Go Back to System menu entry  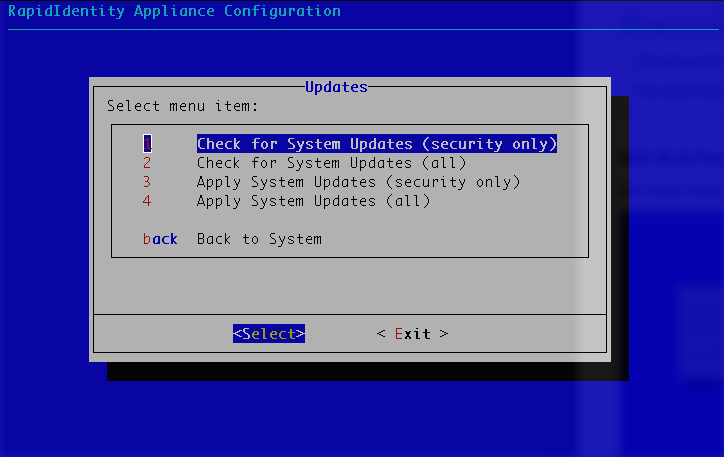pyautogui.click(x=259, y=239)
